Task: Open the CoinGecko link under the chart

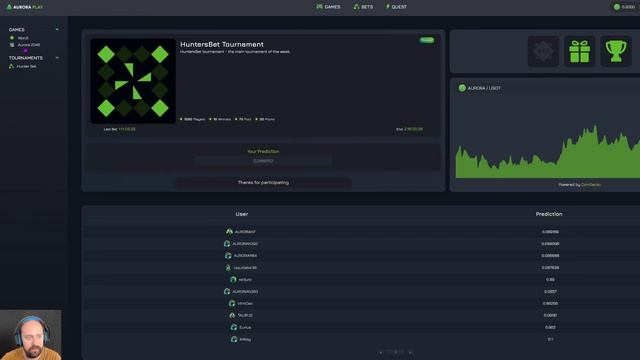Action: pyautogui.click(x=591, y=185)
